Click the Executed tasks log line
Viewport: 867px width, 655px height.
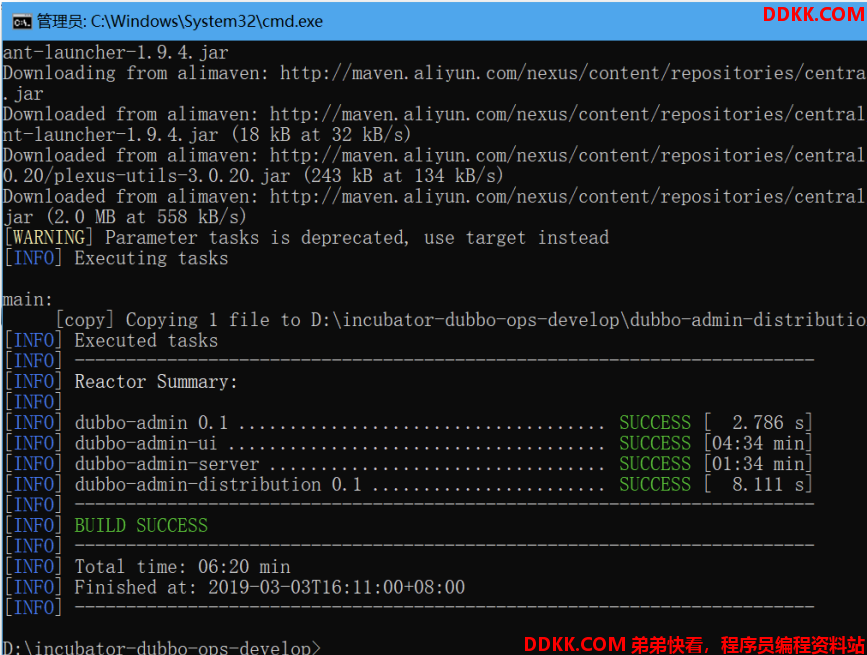click(x=146, y=341)
